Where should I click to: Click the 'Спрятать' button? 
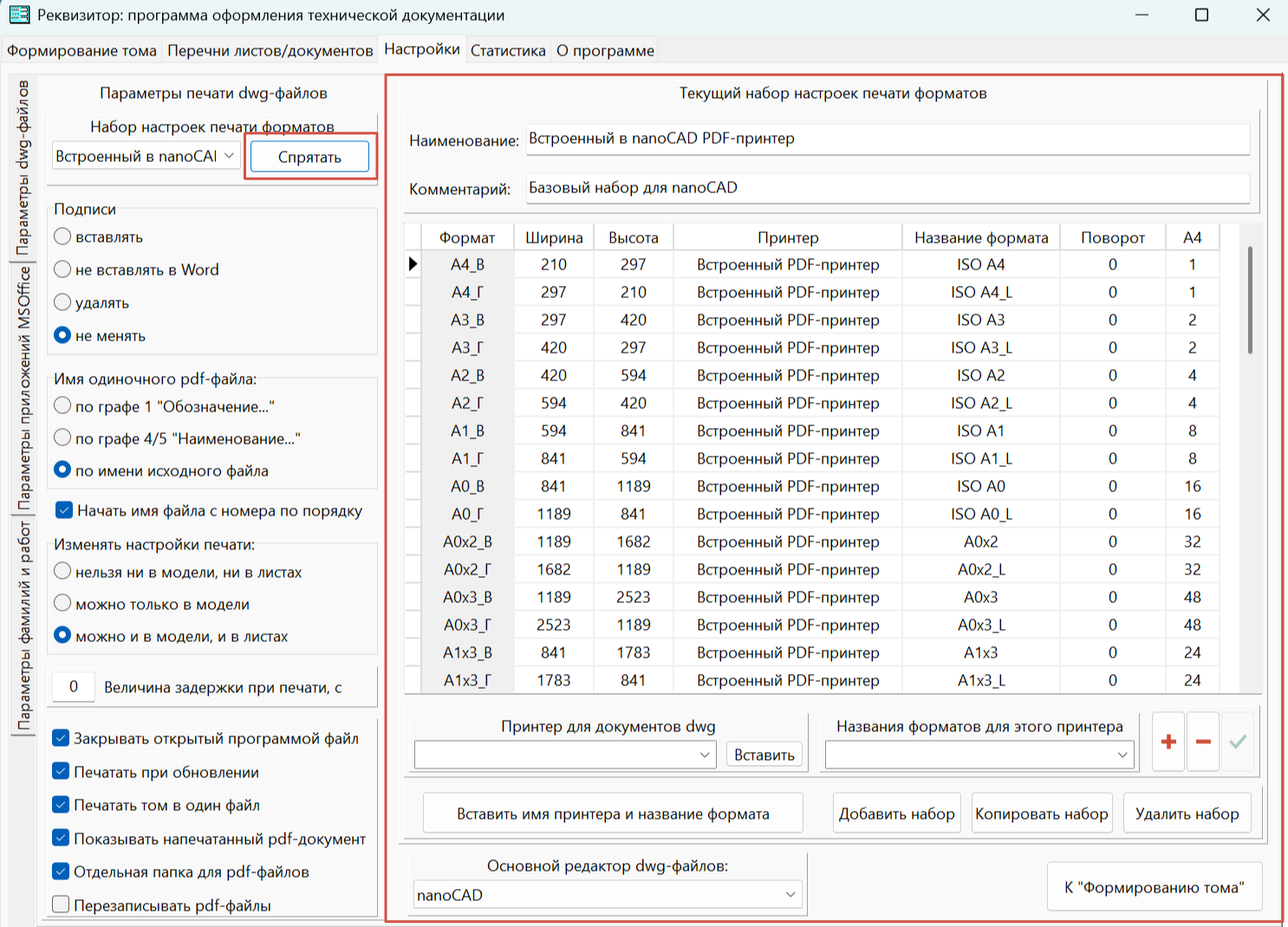pyautogui.click(x=309, y=157)
